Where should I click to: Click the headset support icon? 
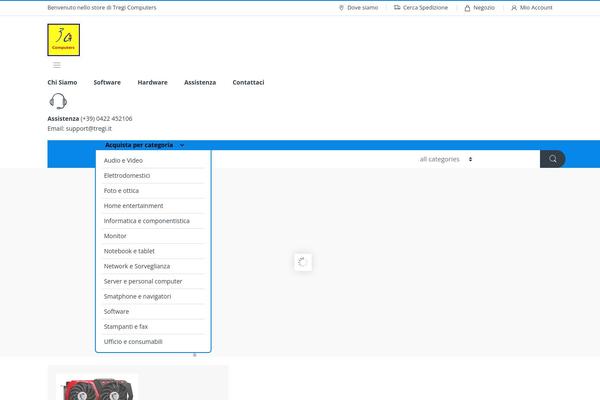(x=58, y=101)
